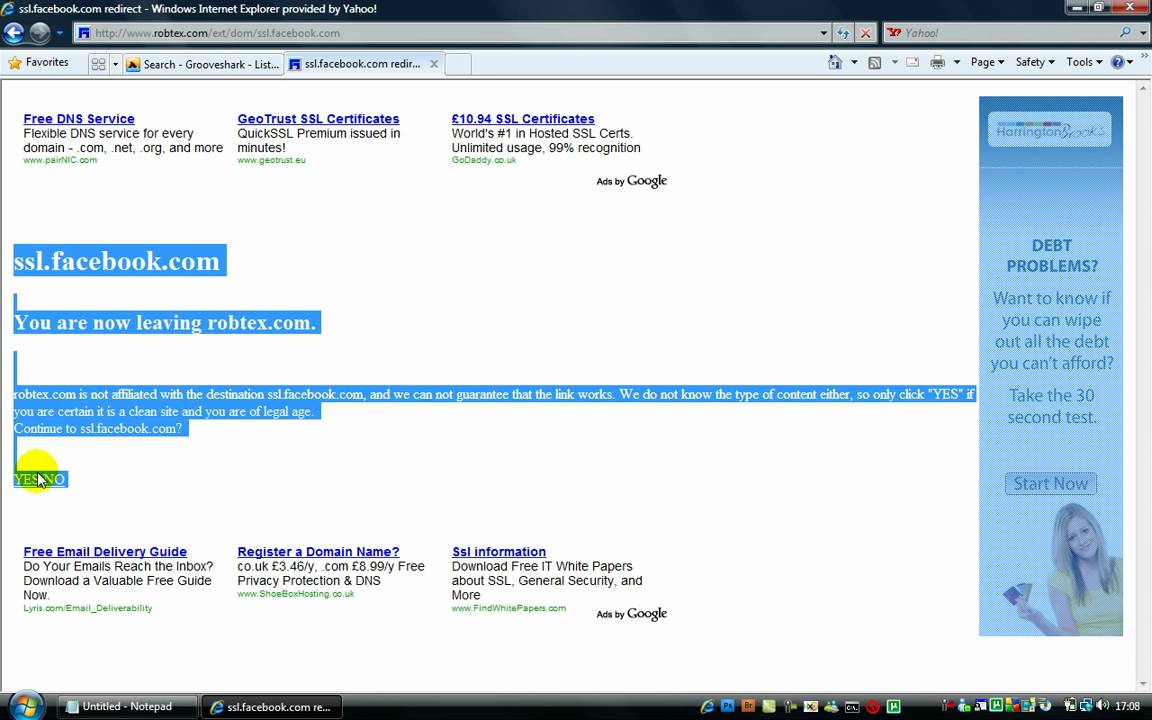
Task: Refresh the current page
Action: [x=843, y=33]
